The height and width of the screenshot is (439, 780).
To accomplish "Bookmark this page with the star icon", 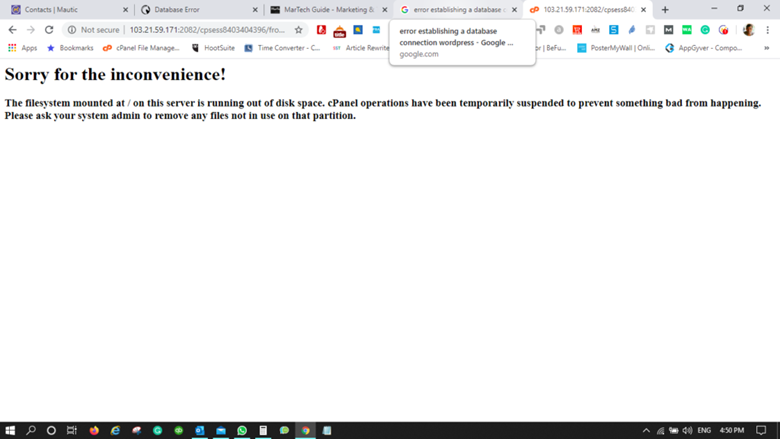I will [x=298, y=30].
